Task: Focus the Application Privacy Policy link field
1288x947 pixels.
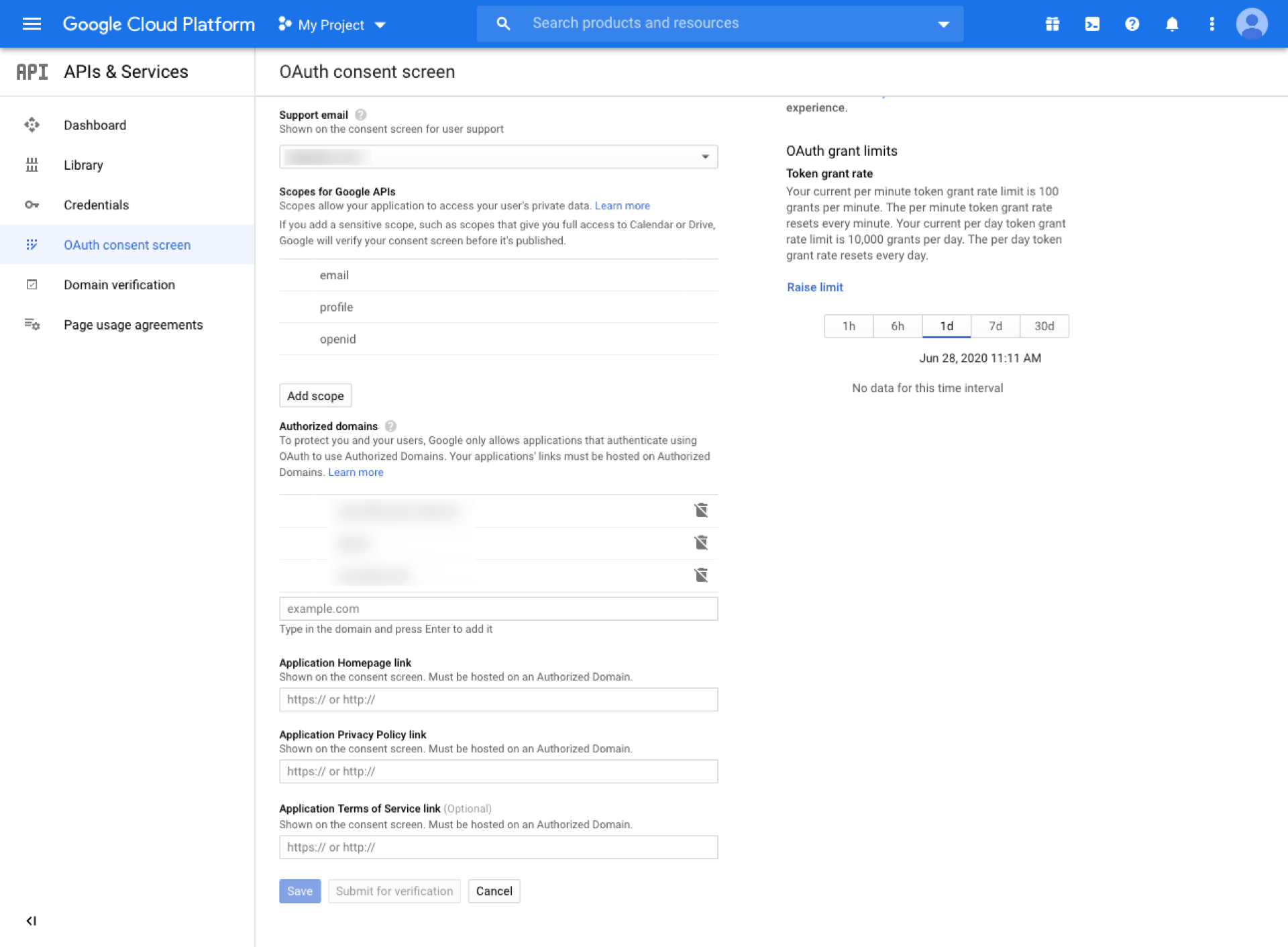Action: click(x=498, y=771)
